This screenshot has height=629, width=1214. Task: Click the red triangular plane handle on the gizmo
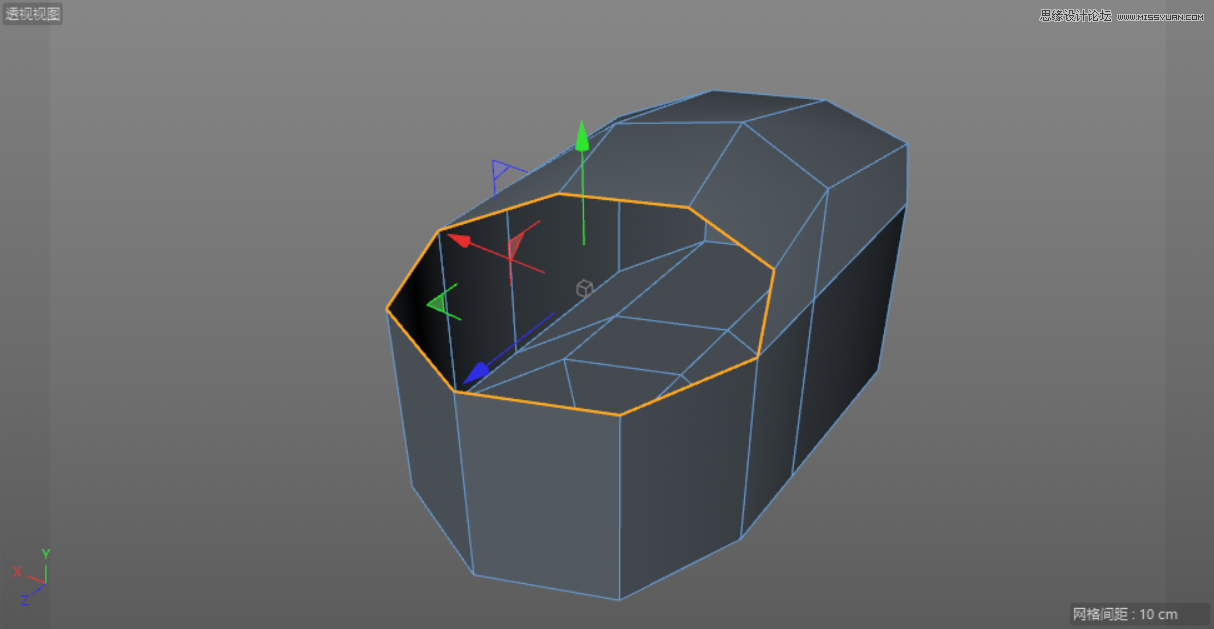tap(516, 247)
